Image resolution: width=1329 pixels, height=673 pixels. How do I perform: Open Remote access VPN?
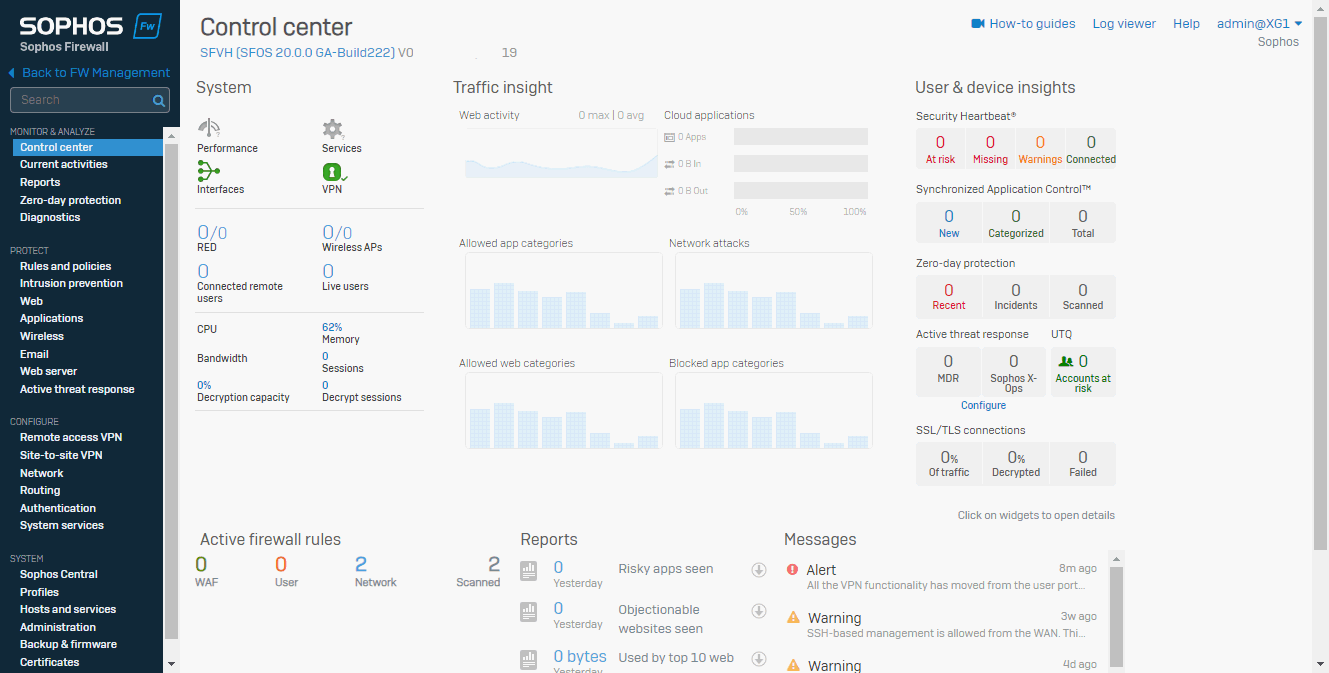(71, 438)
